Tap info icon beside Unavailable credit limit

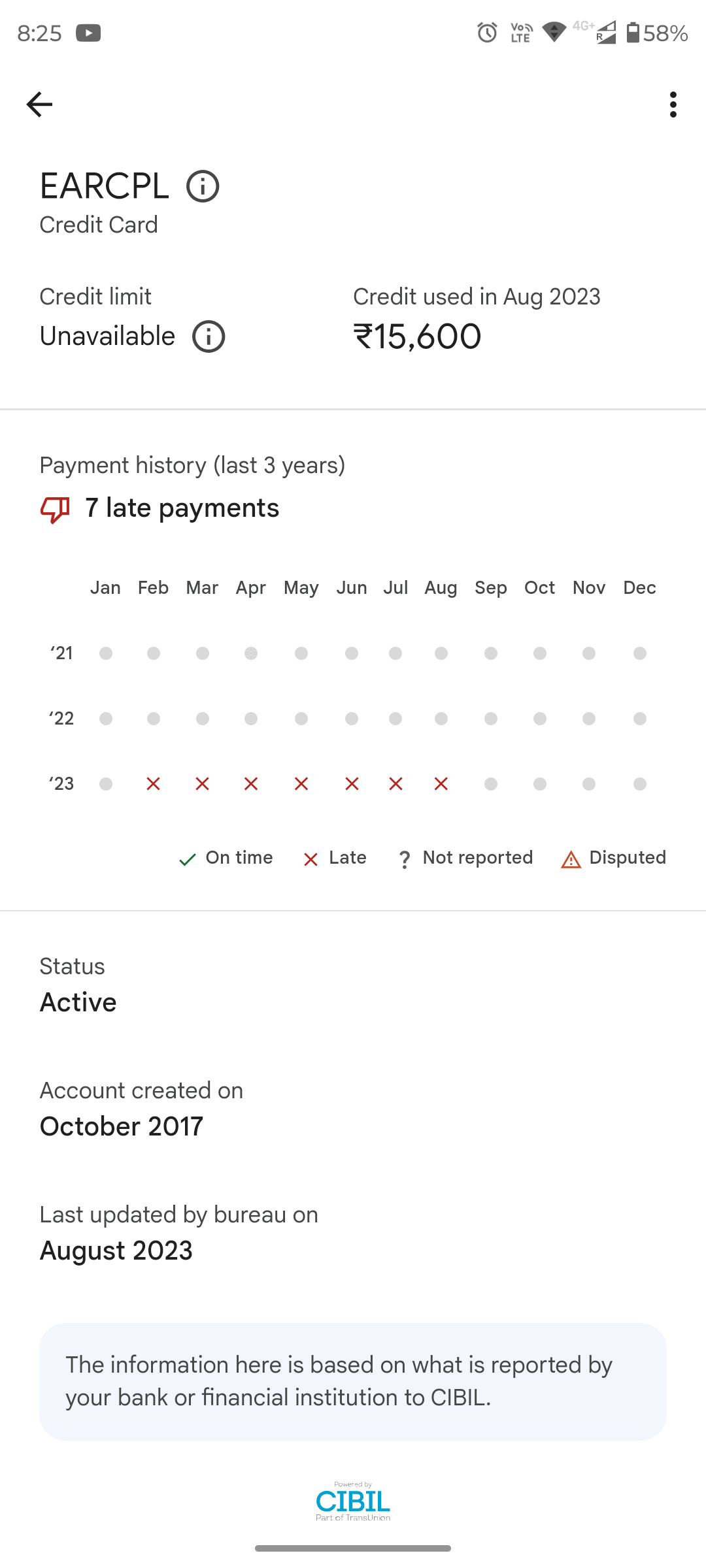pos(209,337)
